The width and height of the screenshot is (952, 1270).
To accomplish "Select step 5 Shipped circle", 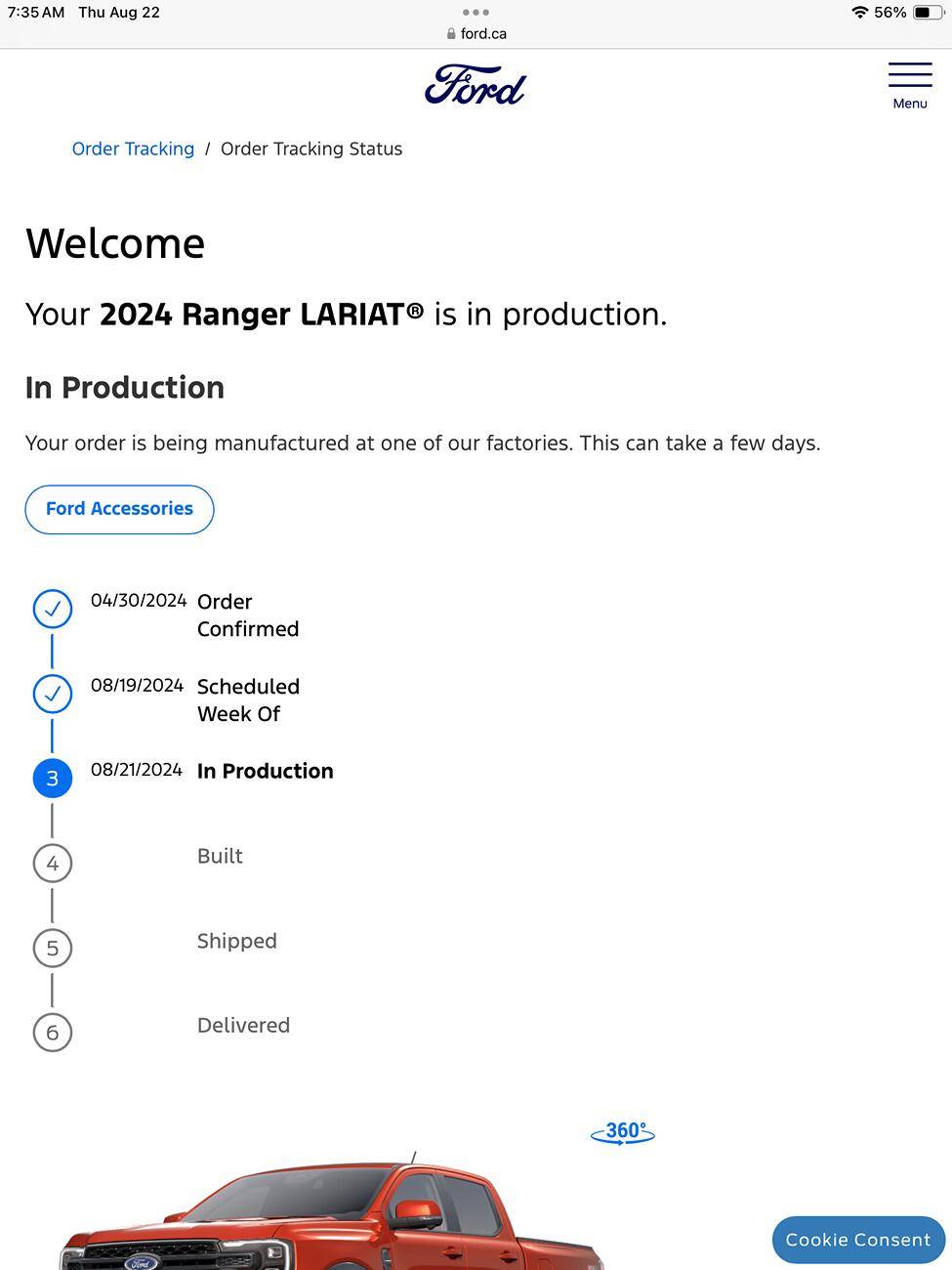I will (x=53, y=948).
